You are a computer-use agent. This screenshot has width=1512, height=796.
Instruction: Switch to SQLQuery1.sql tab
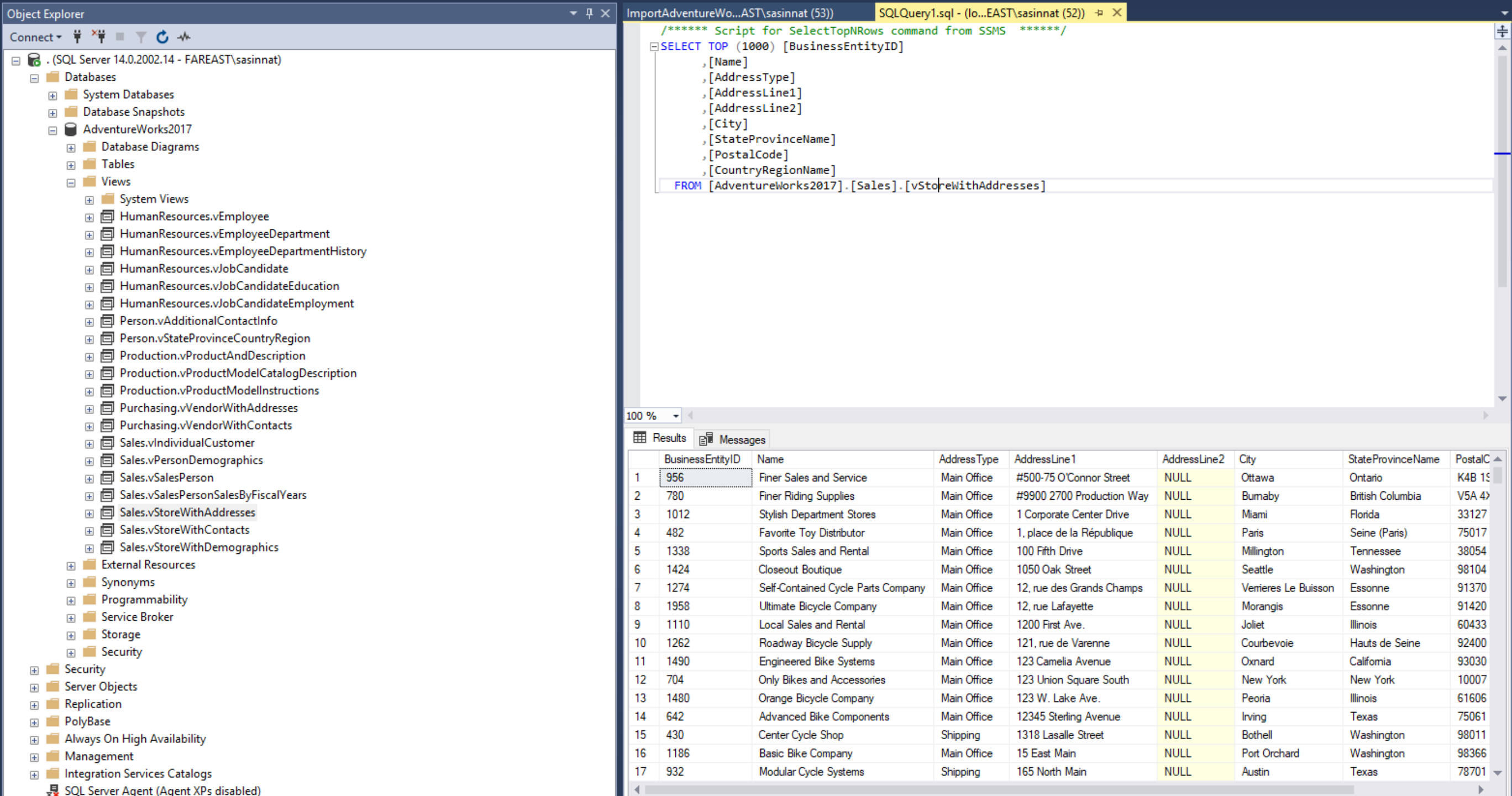tap(981, 13)
